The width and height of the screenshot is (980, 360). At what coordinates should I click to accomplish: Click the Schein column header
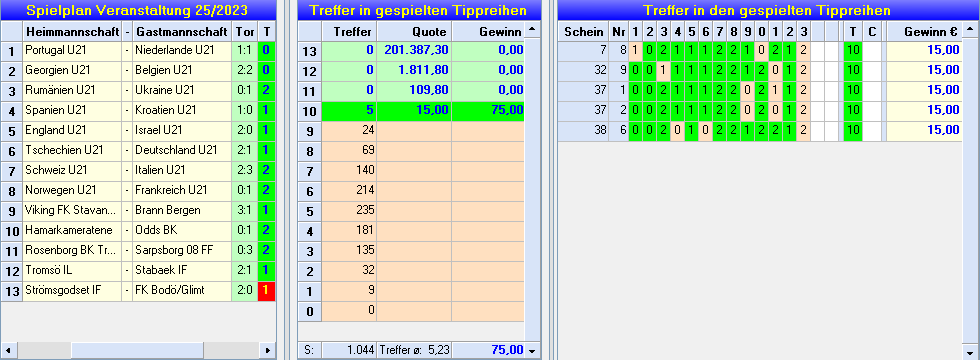point(584,31)
